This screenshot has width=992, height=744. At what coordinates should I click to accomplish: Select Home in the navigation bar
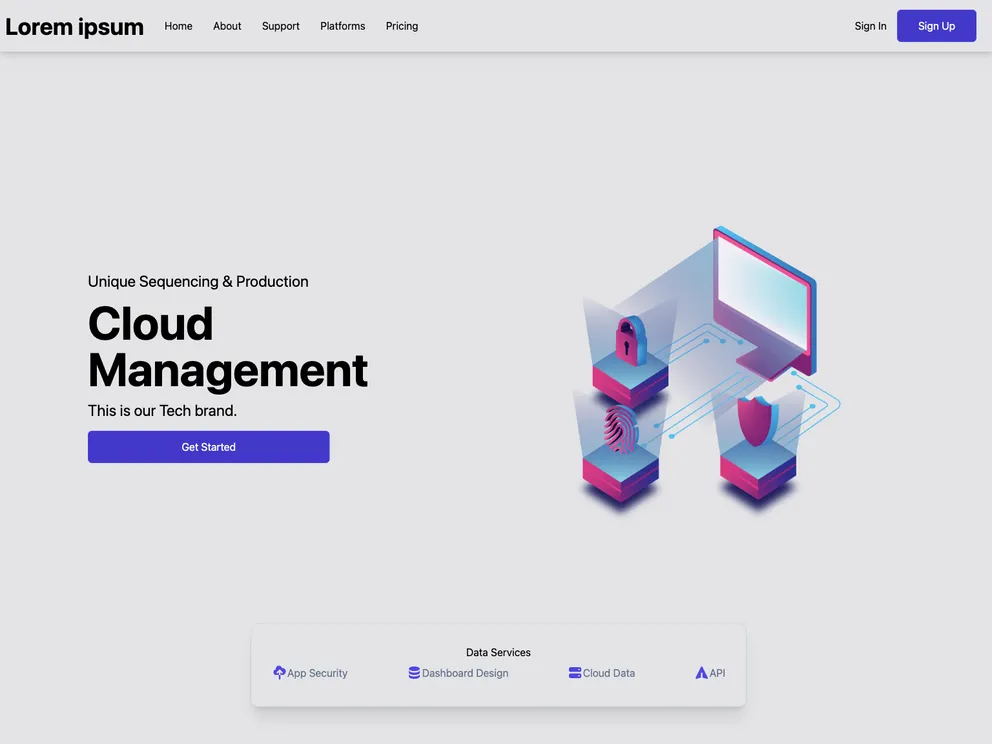click(x=178, y=26)
